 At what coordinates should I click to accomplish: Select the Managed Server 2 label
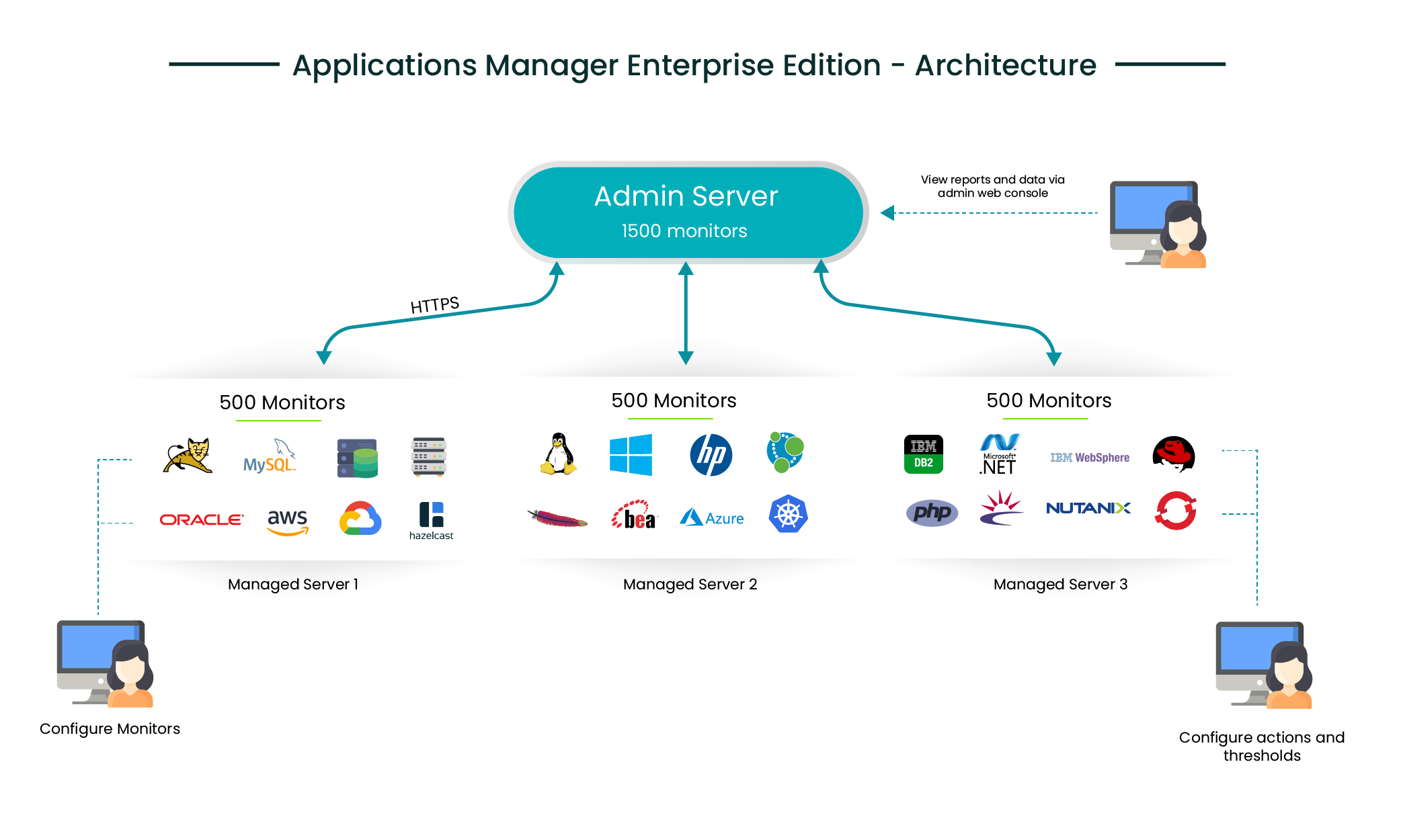(690, 584)
